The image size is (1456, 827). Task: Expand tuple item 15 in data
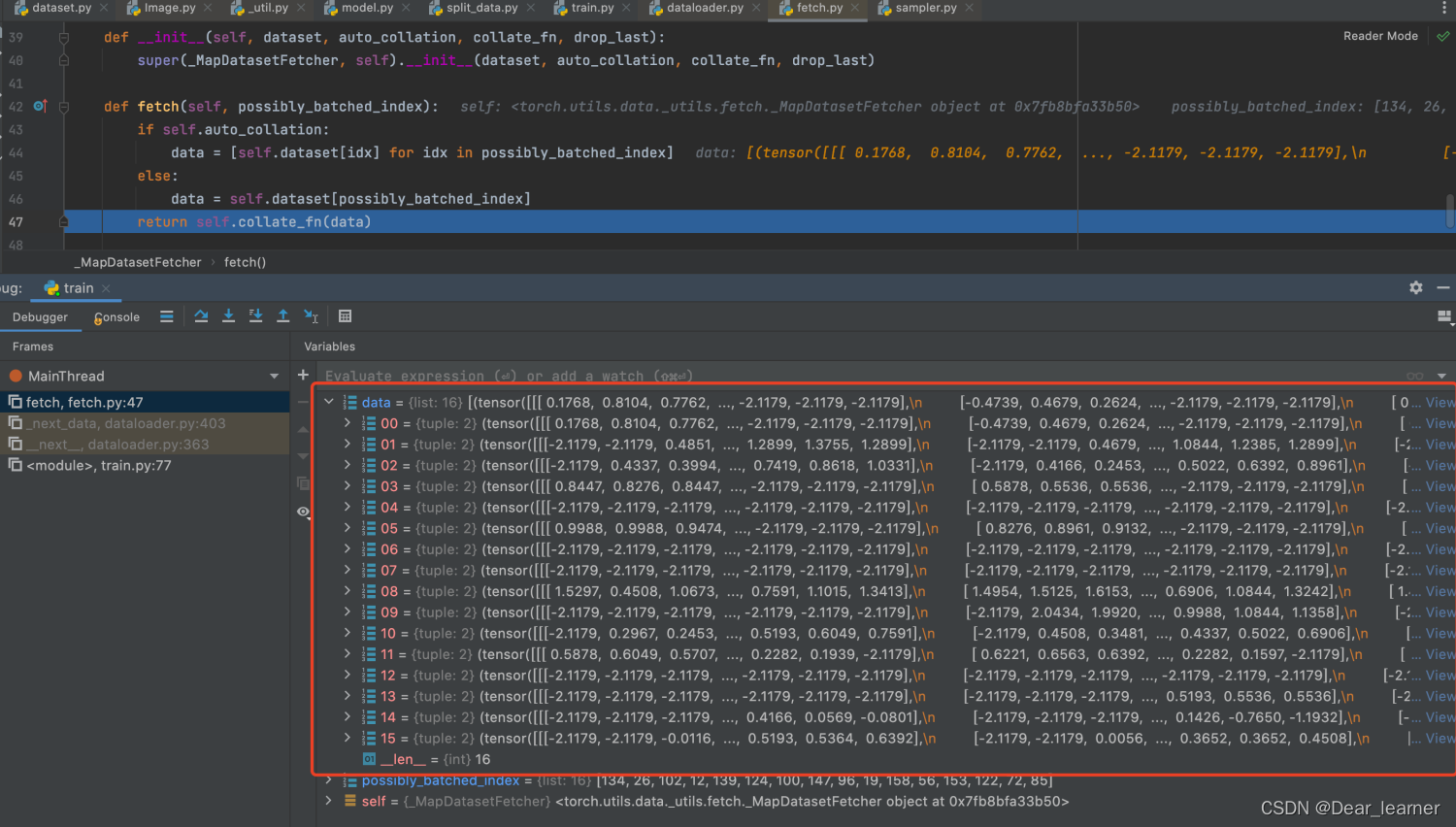(347, 739)
